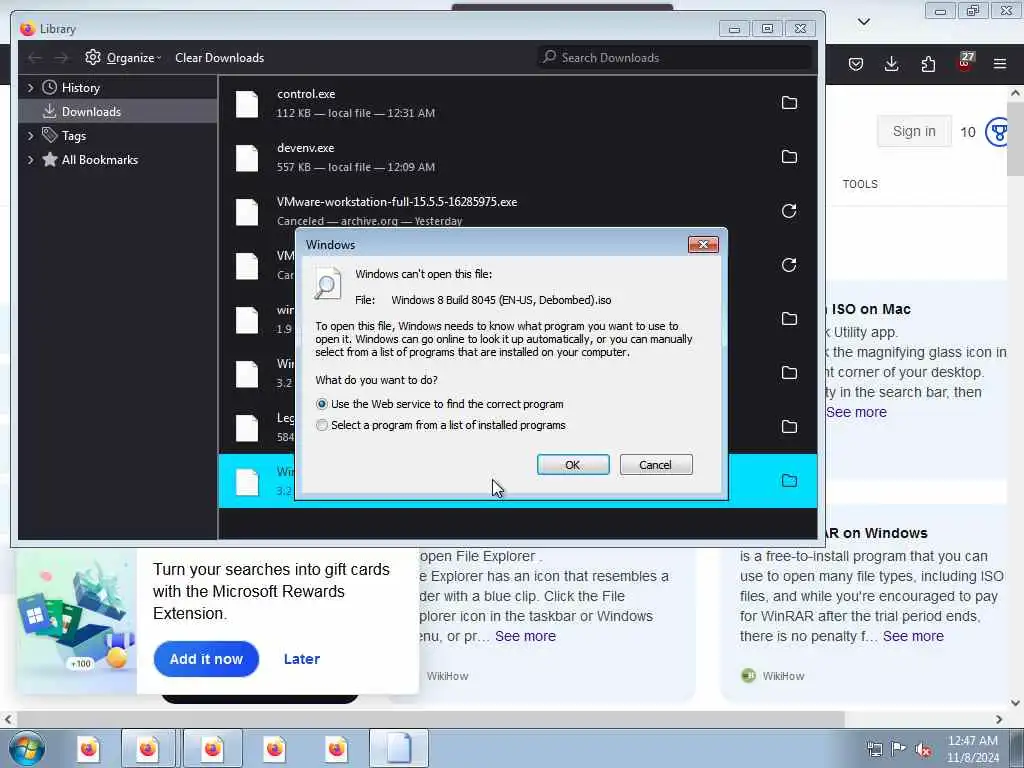Expand the All Bookmarks tree item
Screen dimensions: 1024x768
click(30, 160)
